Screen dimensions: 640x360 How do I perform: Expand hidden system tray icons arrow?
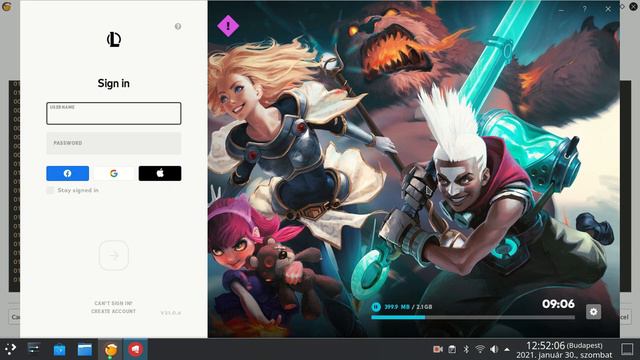tap(507, 349)
